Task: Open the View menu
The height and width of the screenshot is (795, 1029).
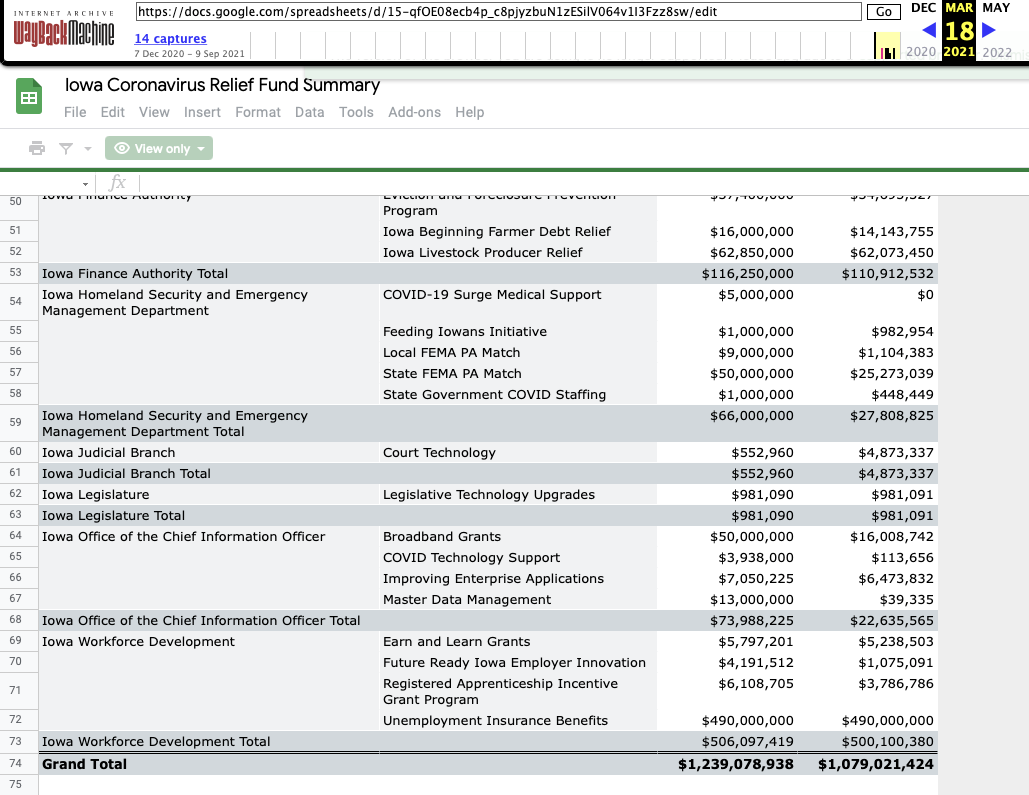Action: pos(154,112)
